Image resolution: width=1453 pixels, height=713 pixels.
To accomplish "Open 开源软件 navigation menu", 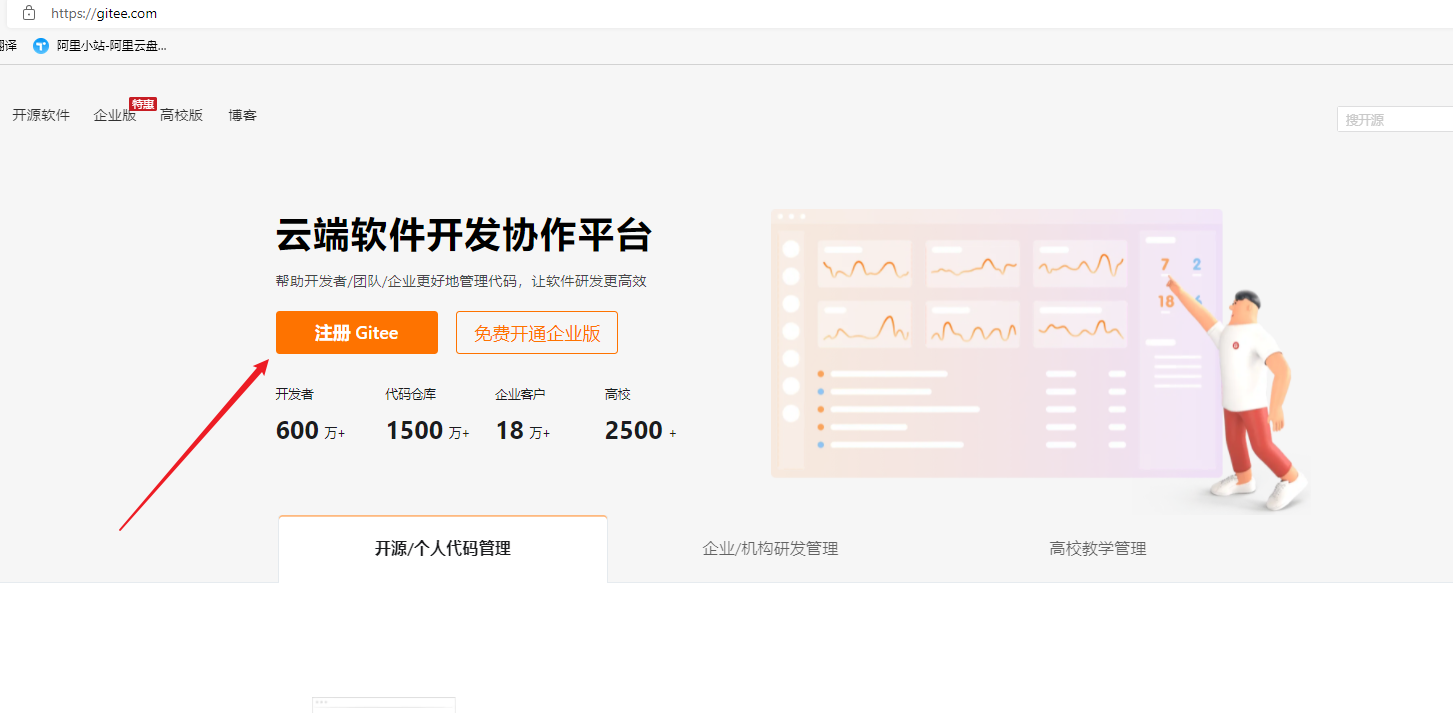I will (x=41, y=115).
